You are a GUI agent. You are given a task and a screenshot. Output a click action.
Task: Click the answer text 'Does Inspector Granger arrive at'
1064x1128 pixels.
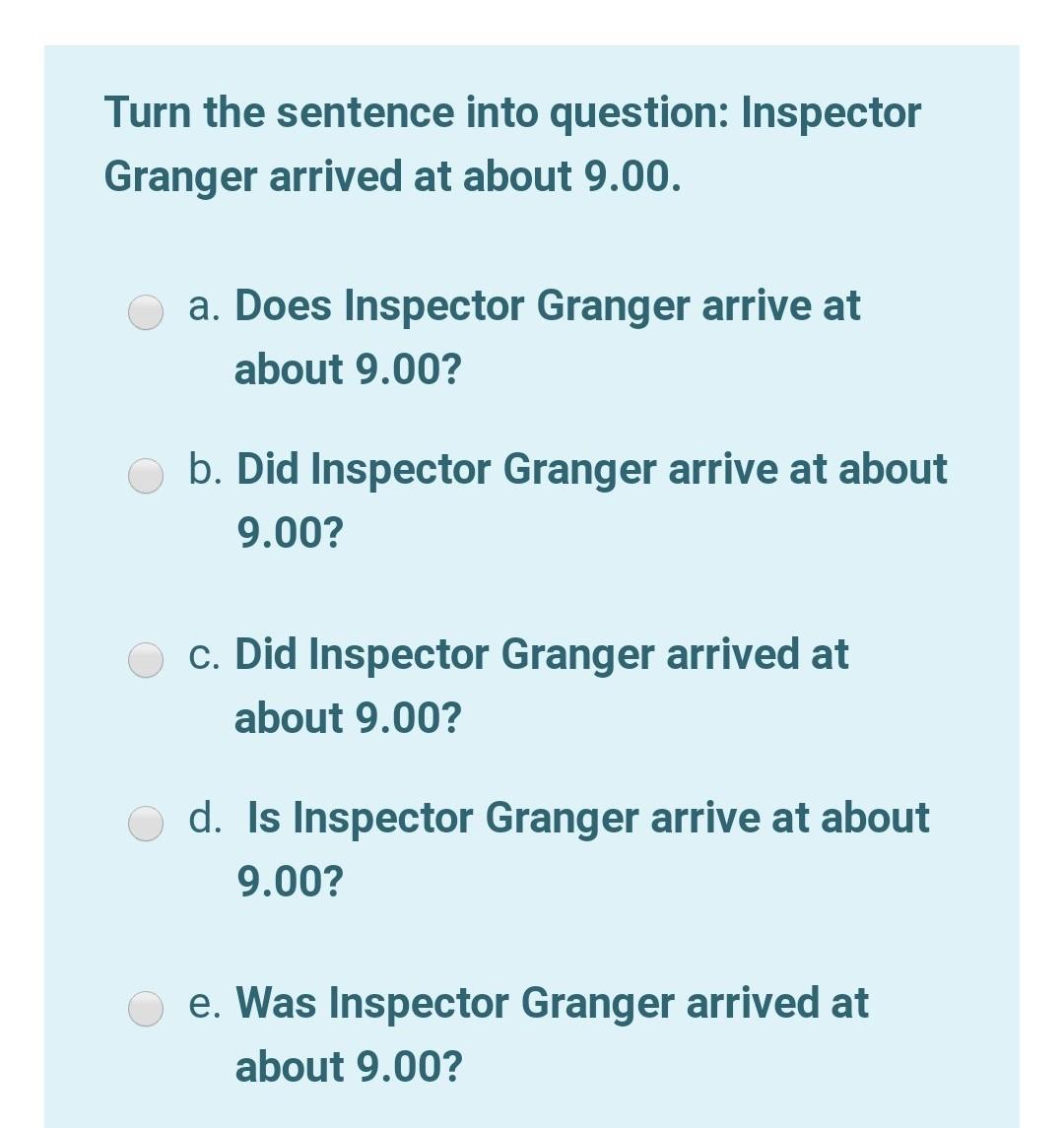547,305
